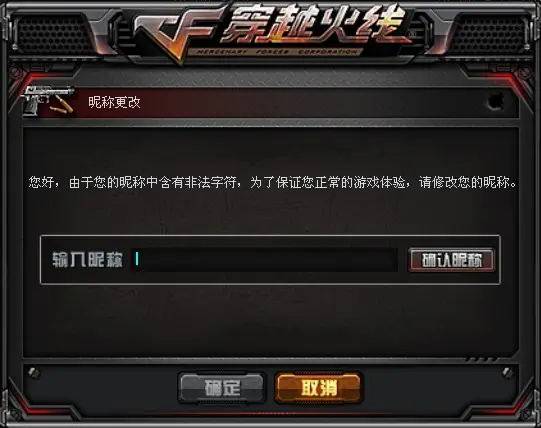
Task: Click the small vent dots in the panel's lower-right corner
Action: point(482,359)
